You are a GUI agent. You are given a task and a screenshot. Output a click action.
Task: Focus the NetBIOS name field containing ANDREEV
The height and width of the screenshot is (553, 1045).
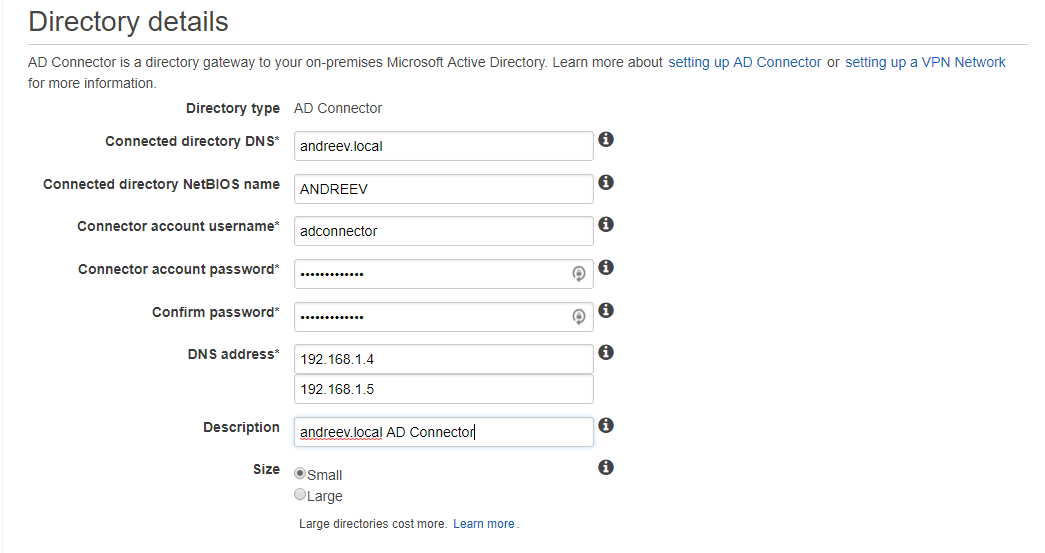(443, 189)
